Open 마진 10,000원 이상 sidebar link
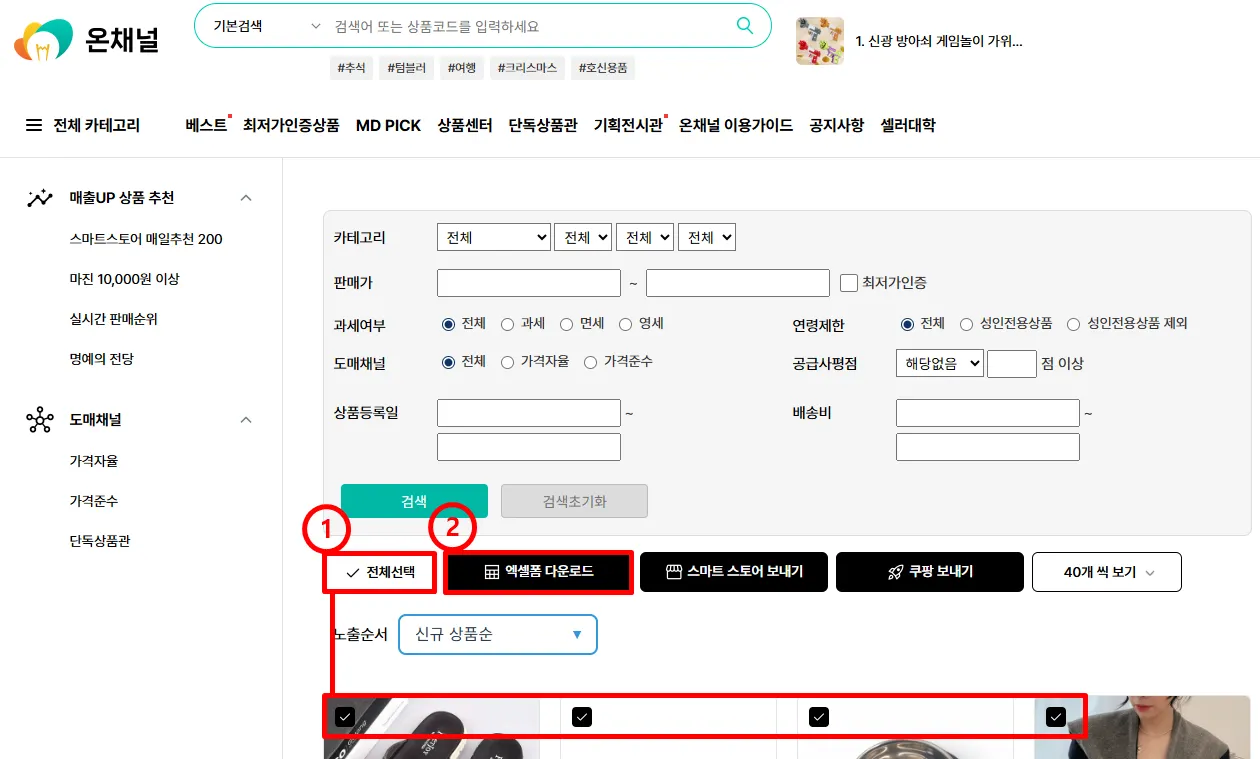Screen dimensions: 1260x759 (125, 279)
